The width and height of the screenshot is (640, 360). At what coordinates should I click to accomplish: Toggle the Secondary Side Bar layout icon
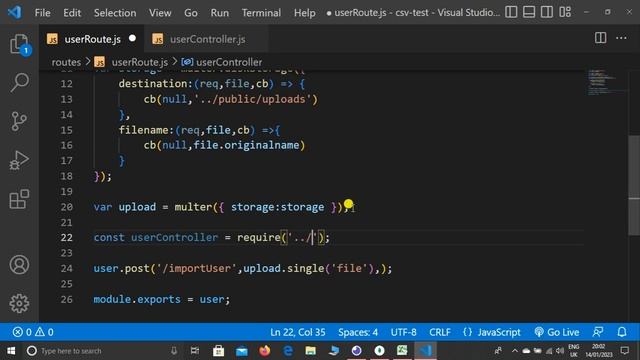point(547,12)
